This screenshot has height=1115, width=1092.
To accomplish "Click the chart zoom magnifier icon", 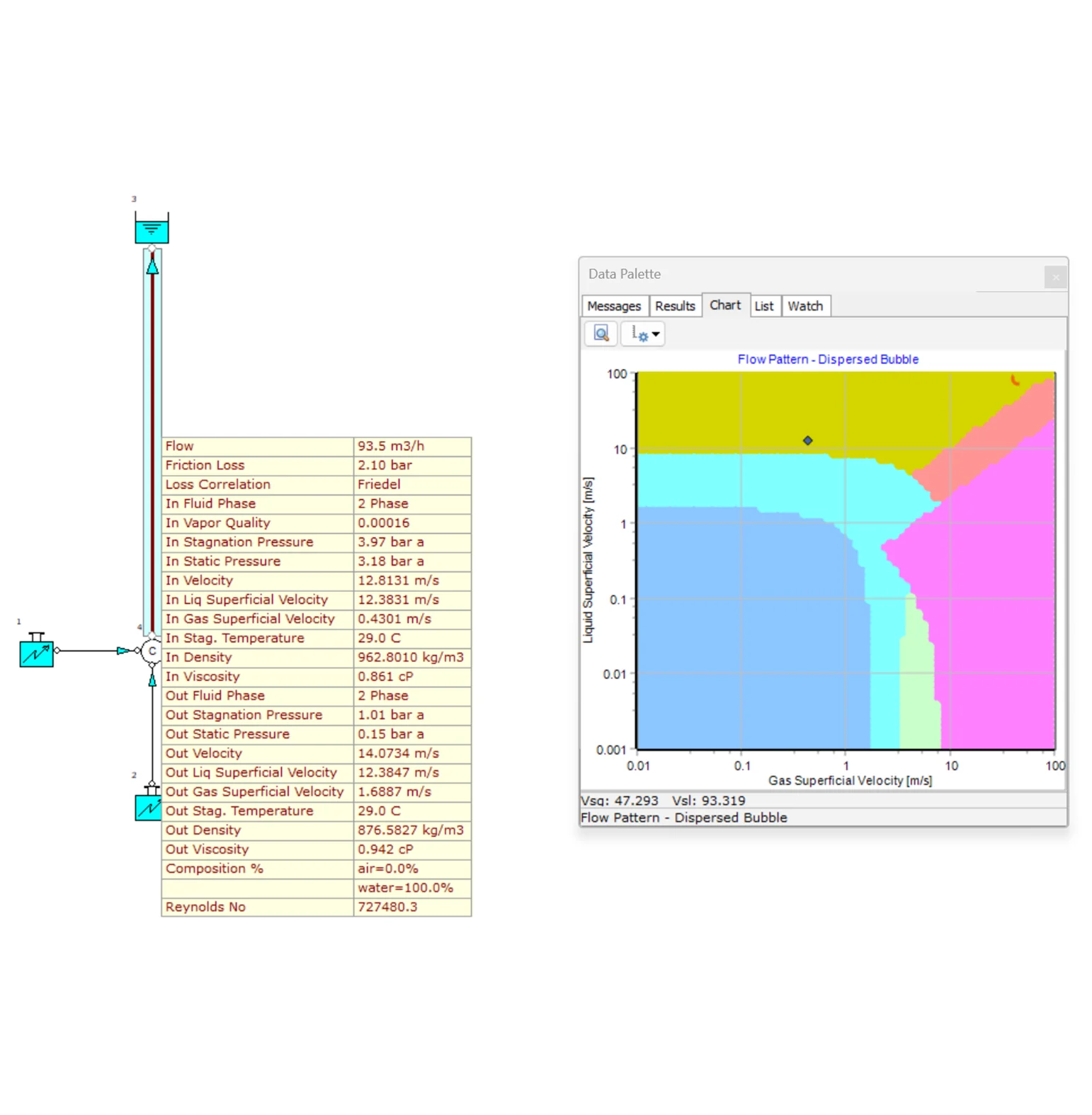I will click(x=601, y=333).
